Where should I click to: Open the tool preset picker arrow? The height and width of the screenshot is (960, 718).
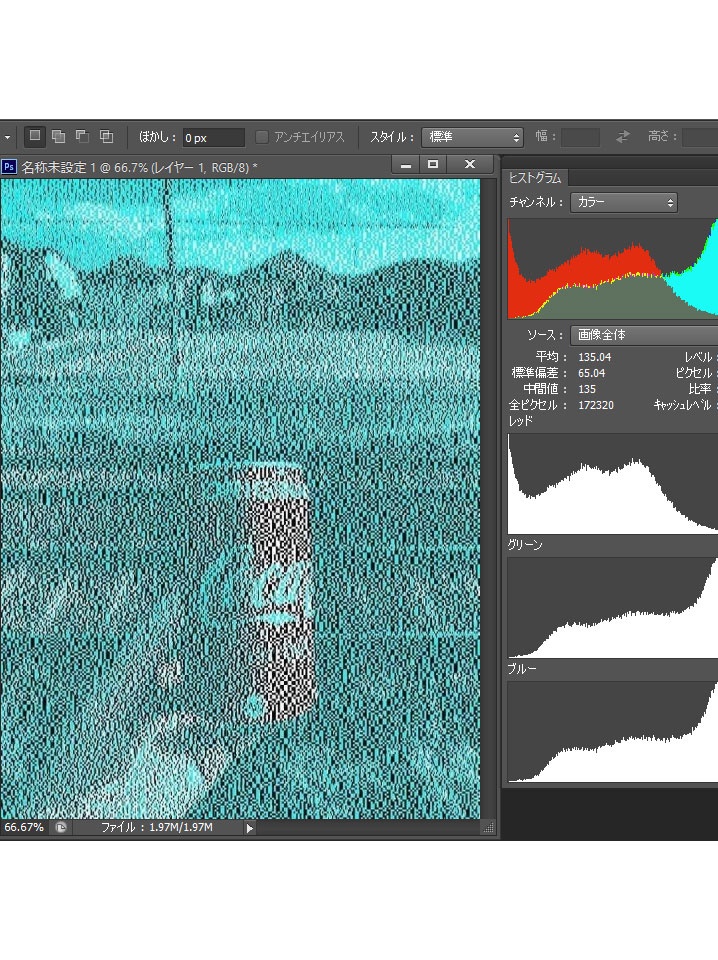(7, 136)
